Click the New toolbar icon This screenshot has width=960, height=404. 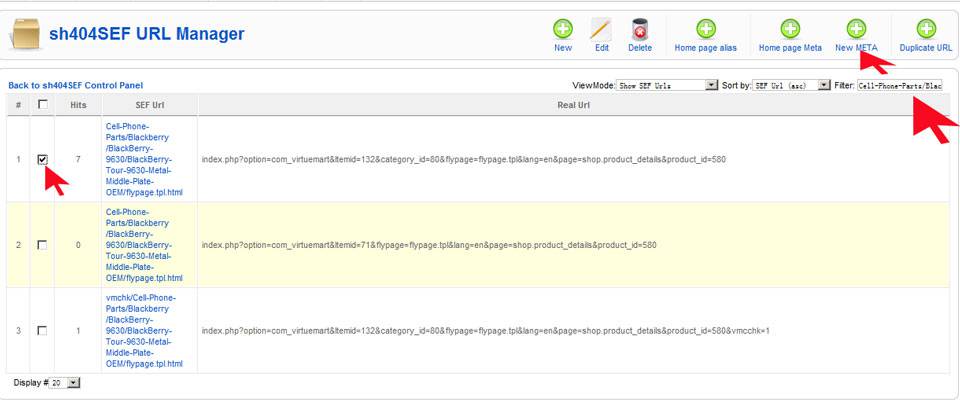(563, 30)
